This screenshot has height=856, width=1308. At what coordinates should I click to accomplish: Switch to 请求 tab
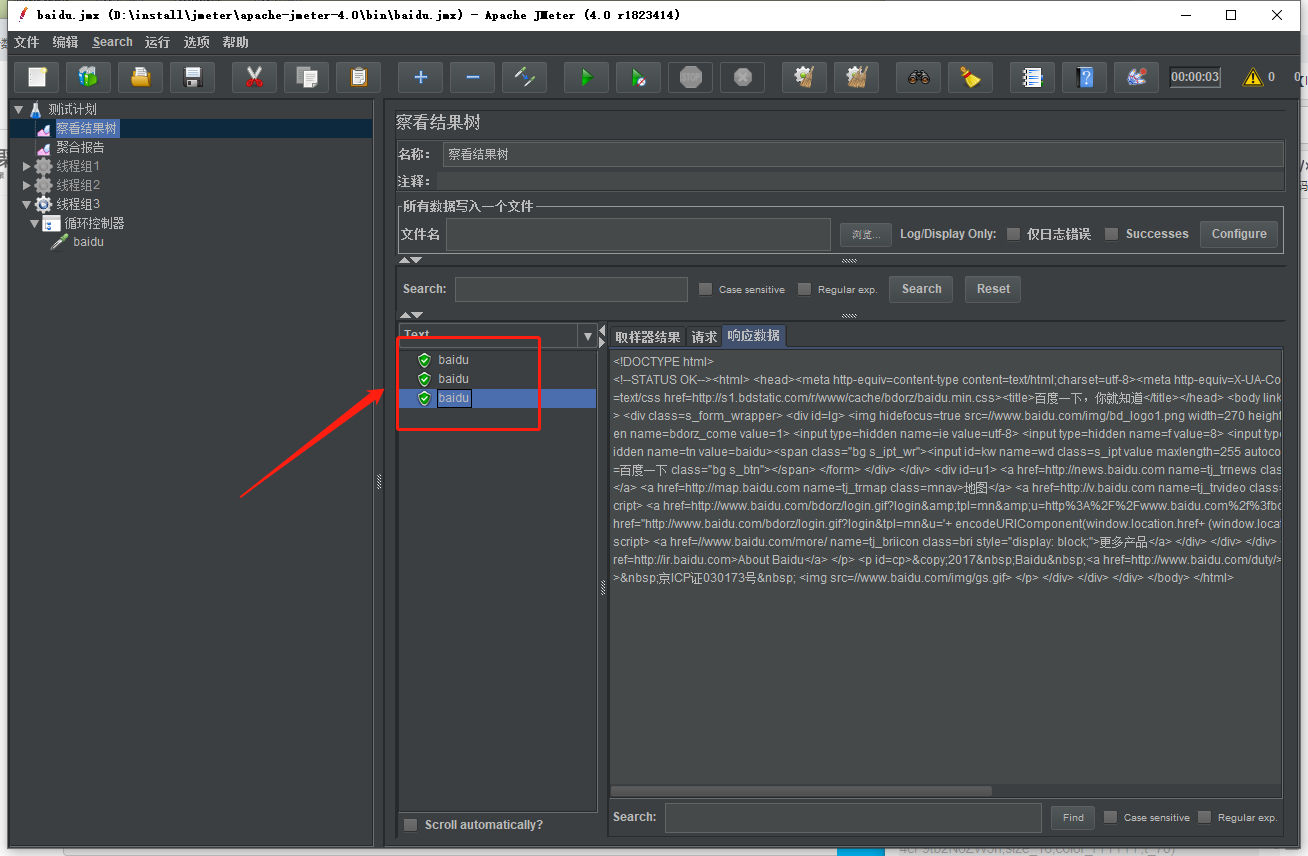704,337
